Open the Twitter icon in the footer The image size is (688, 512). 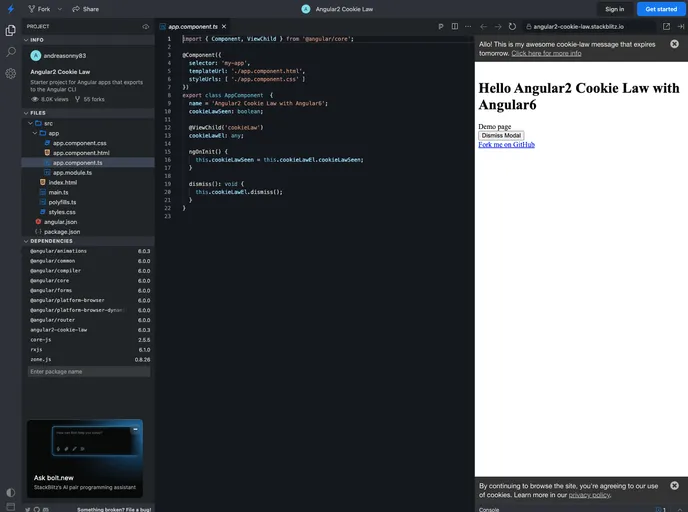point(28,509)
